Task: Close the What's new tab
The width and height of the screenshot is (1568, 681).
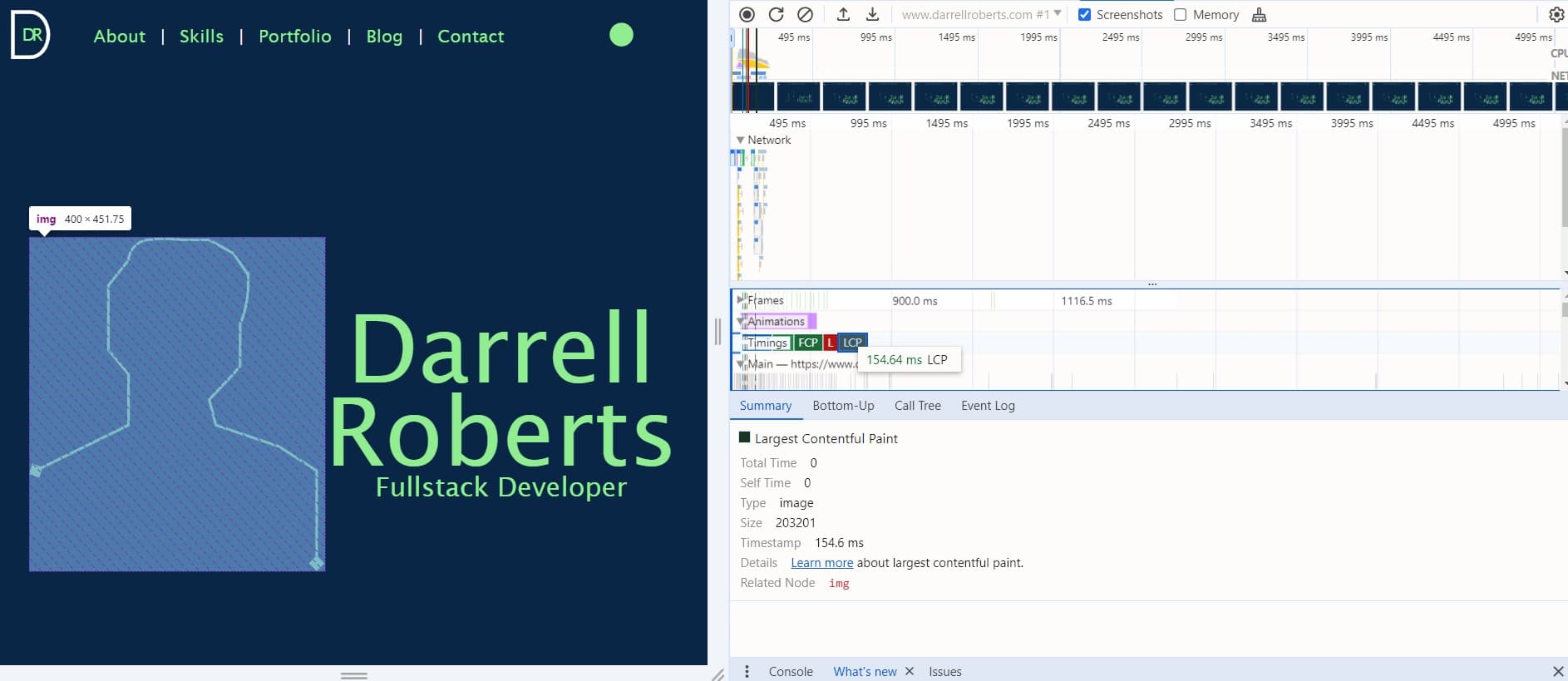Action: (910, 671)
